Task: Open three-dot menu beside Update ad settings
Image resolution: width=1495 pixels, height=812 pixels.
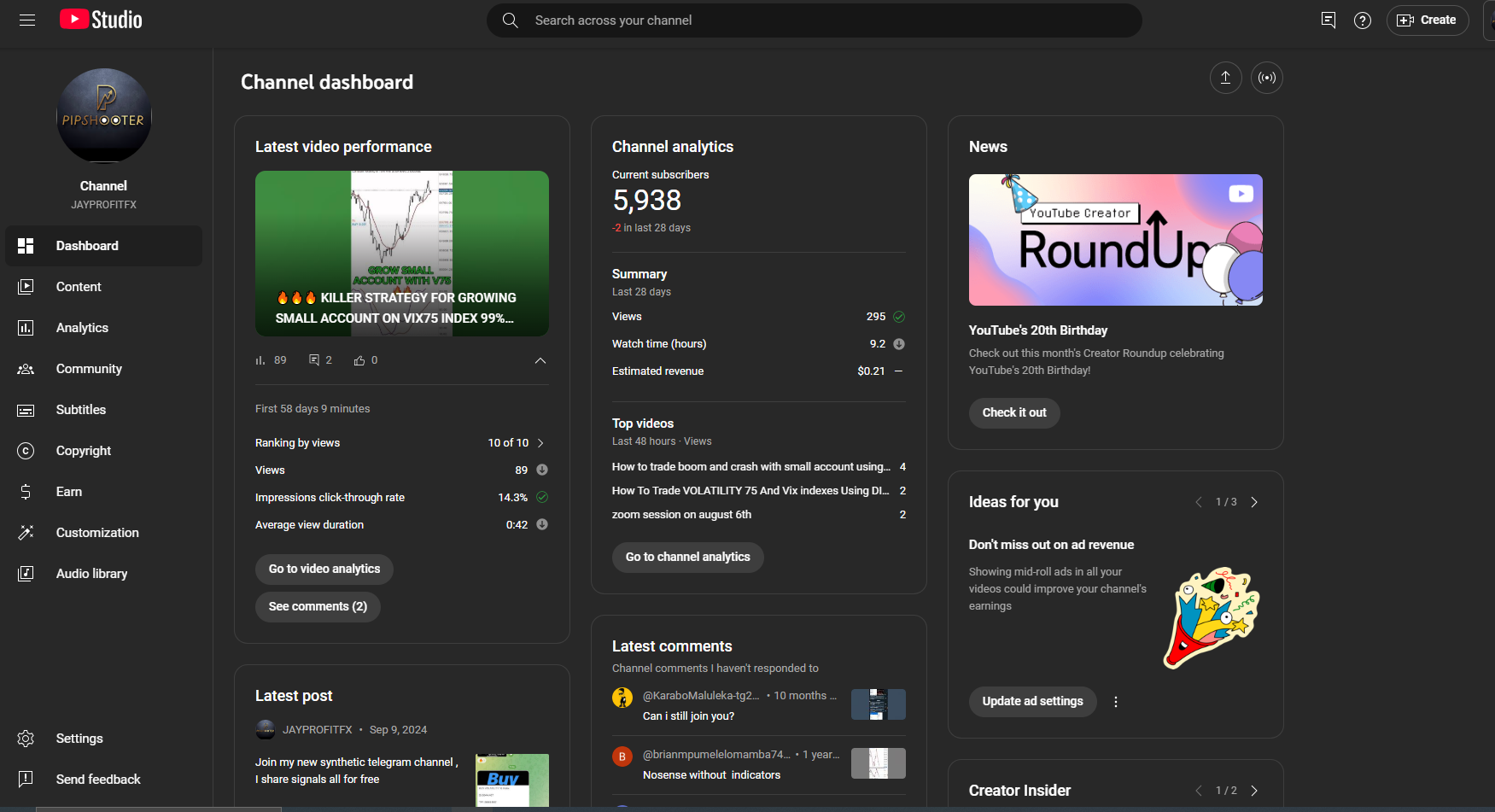Action: click(1116, 702)
